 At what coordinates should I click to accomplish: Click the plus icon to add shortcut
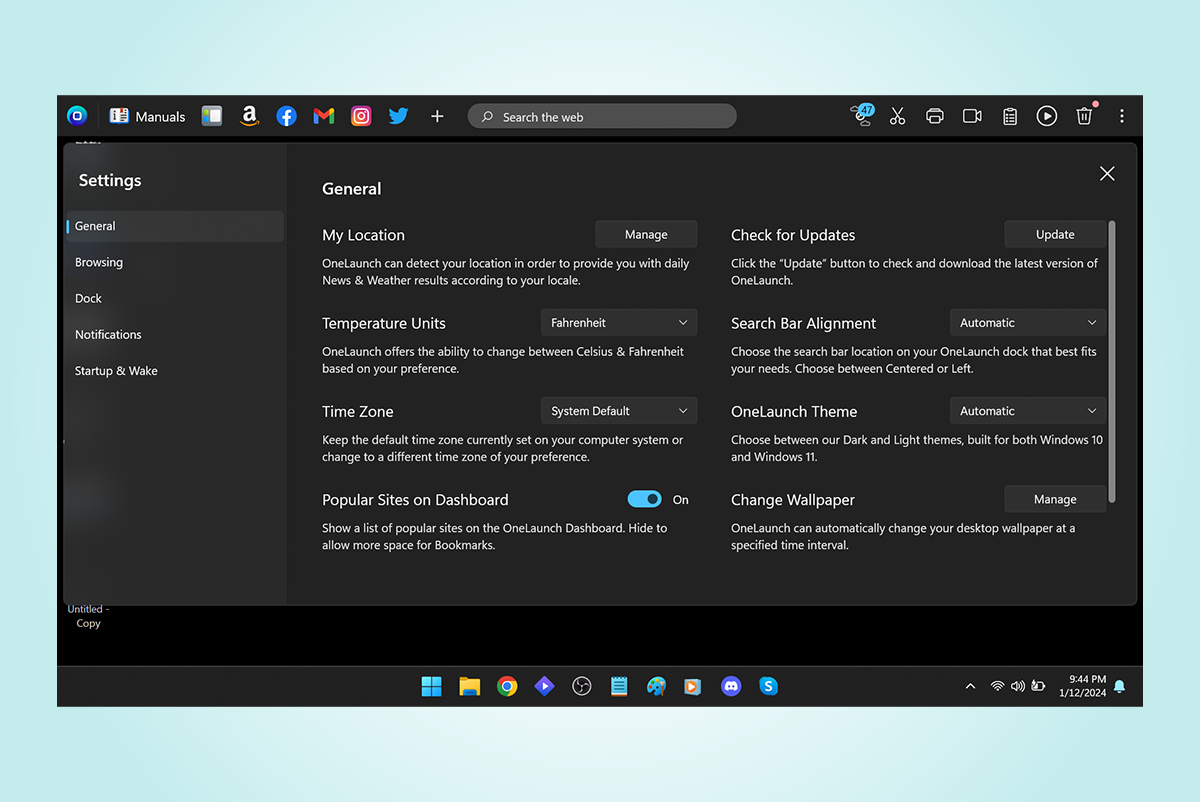(437, 116)
